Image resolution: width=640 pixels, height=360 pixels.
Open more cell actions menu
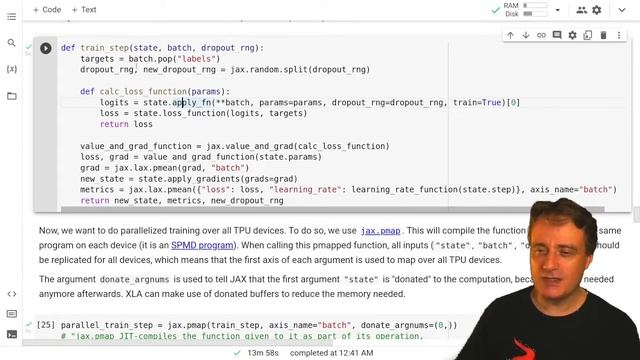pyautogui.click(x=619, y=36)
